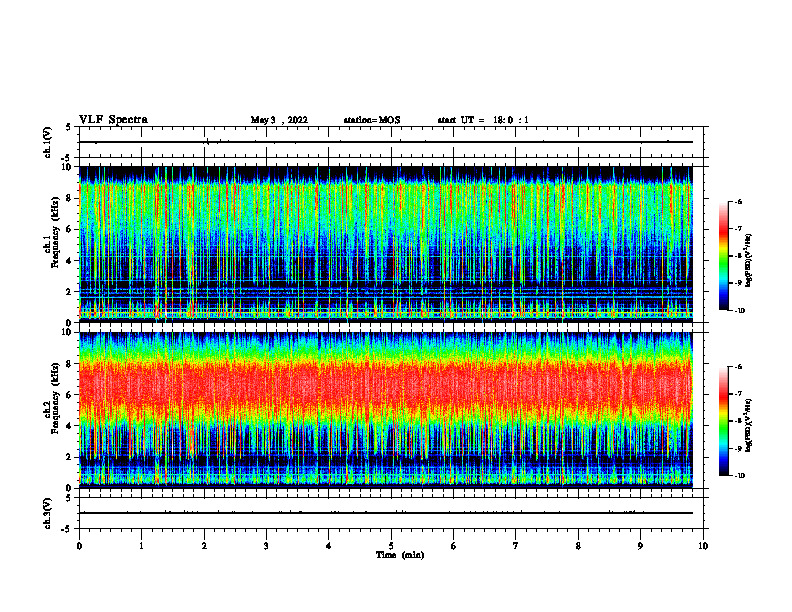Click time axis tick label "9"
This screenshot has width=792, height=612.
(640, 546)
